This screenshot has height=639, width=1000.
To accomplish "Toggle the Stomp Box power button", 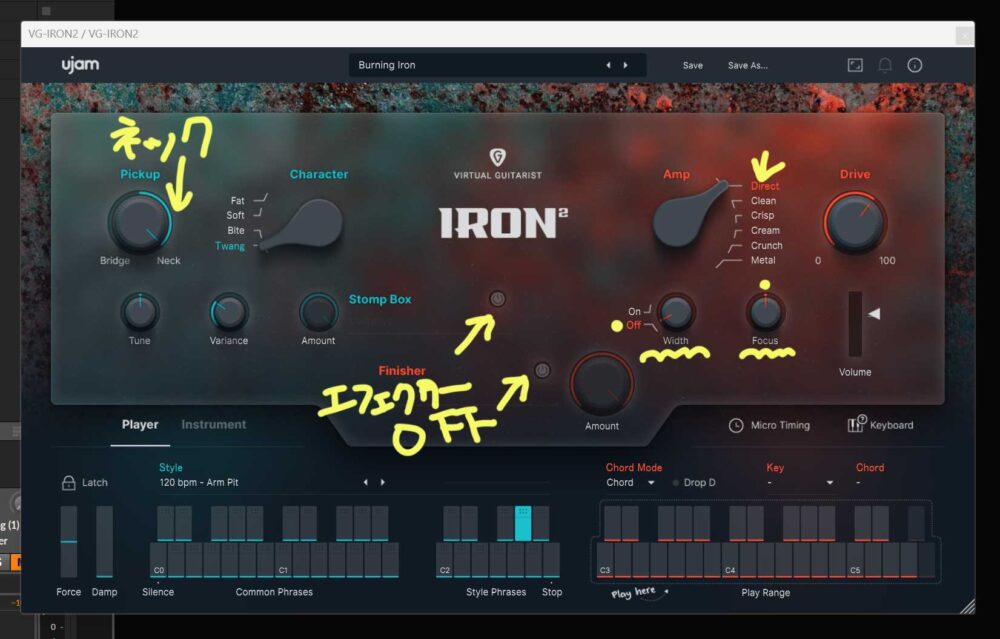I will pos(497,298).
